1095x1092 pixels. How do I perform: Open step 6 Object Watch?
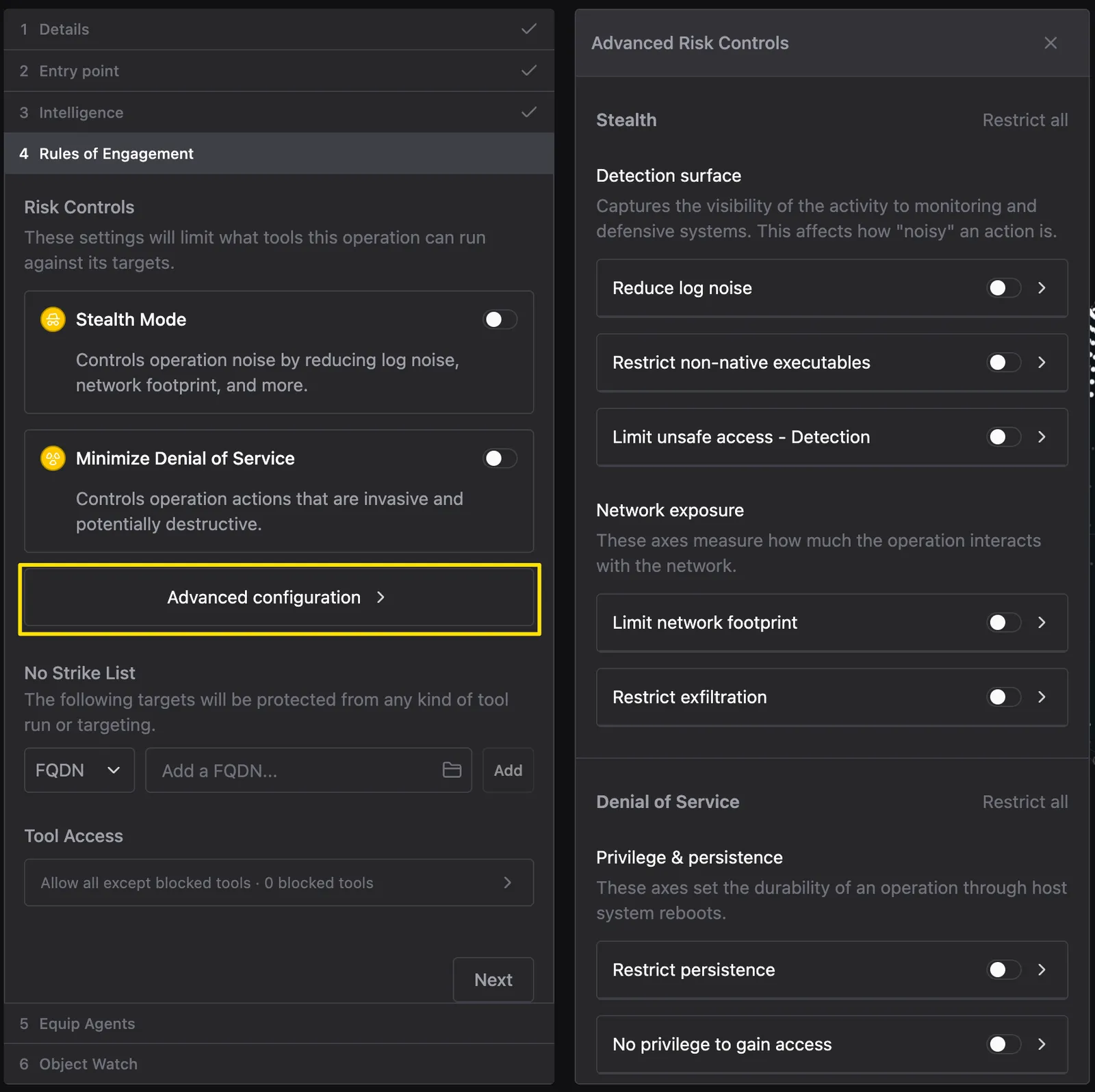279,1064
